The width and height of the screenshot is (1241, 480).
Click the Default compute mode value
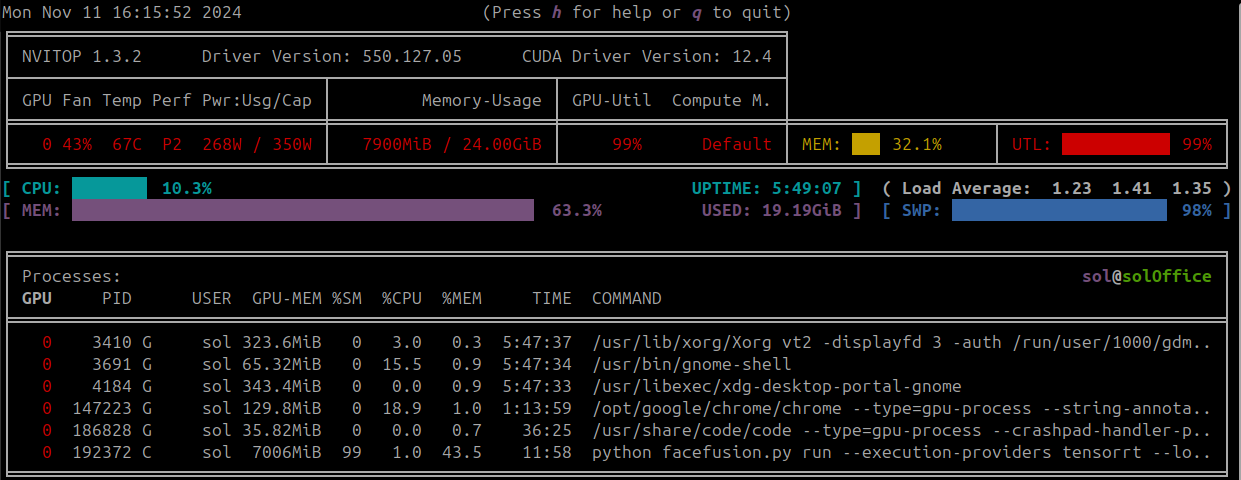tap(737, 145)
